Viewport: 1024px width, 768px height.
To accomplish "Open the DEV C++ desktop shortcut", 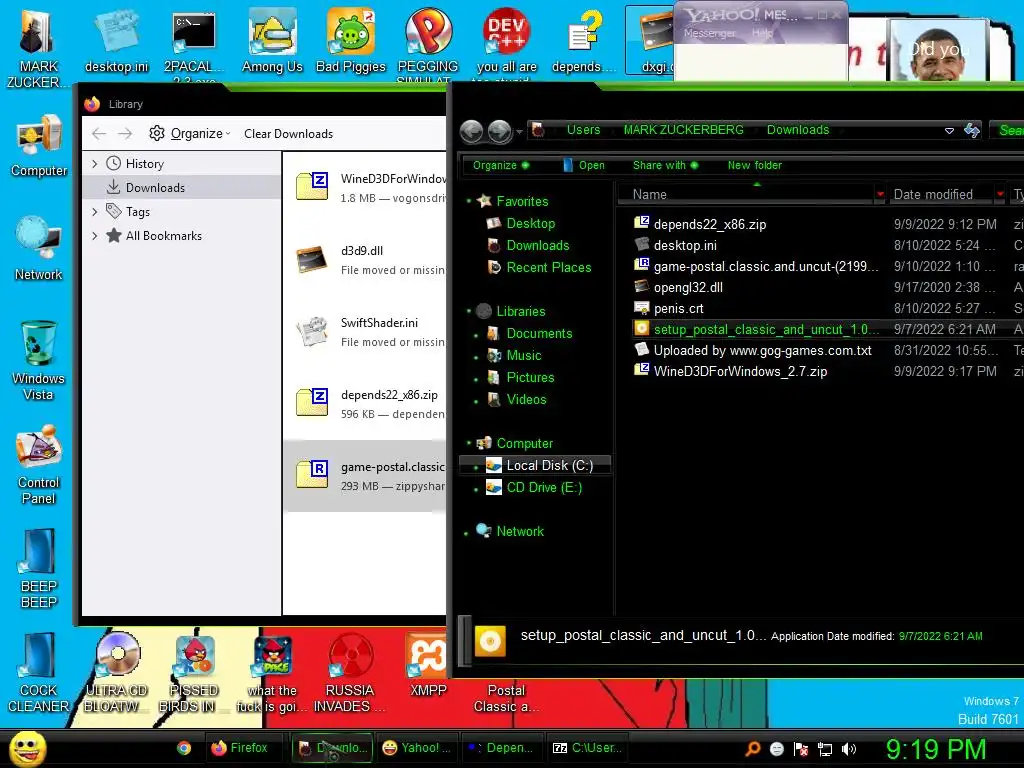I will (x=506, y=40).
